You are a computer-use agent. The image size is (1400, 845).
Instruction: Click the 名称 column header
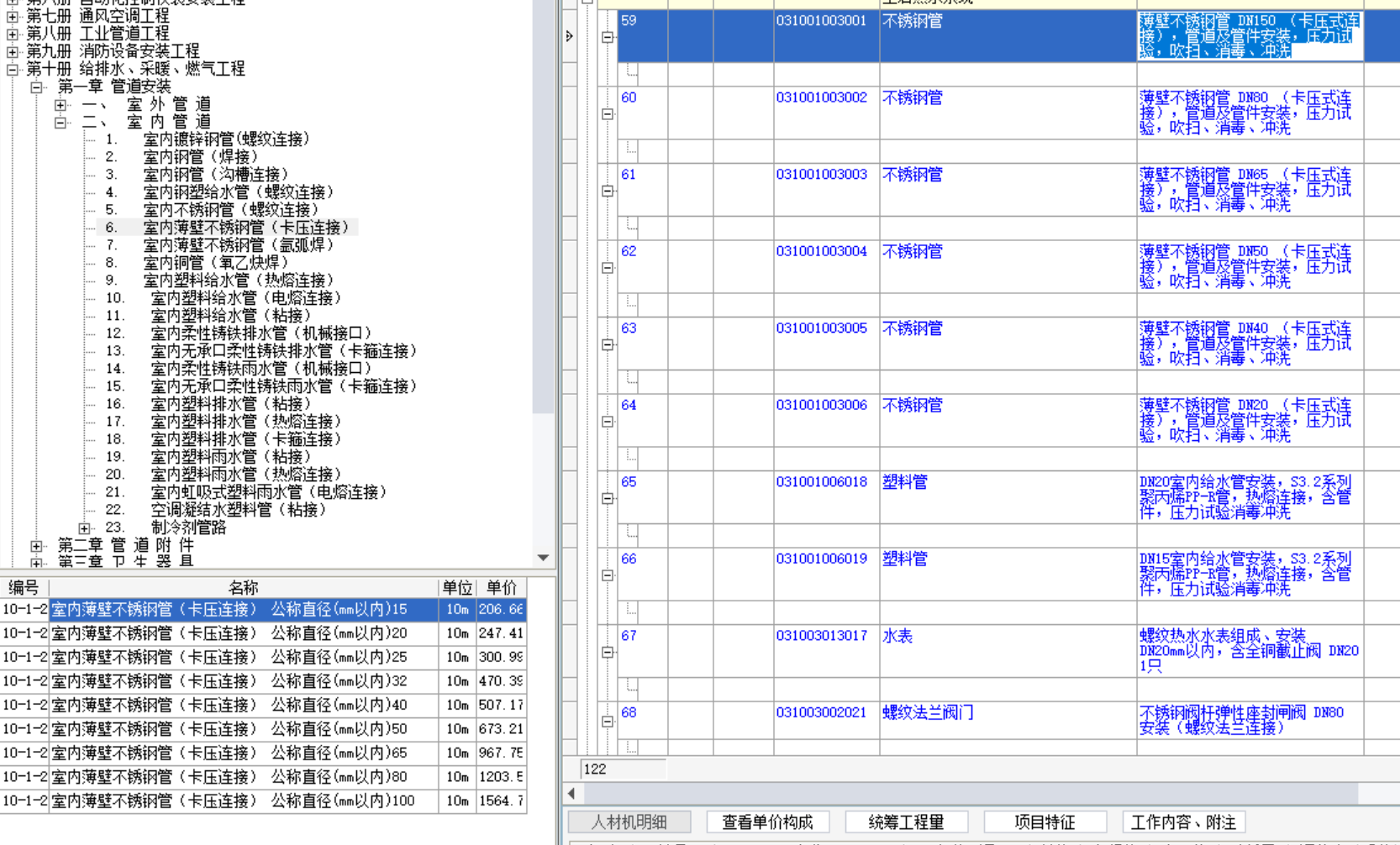coord(244,587)
